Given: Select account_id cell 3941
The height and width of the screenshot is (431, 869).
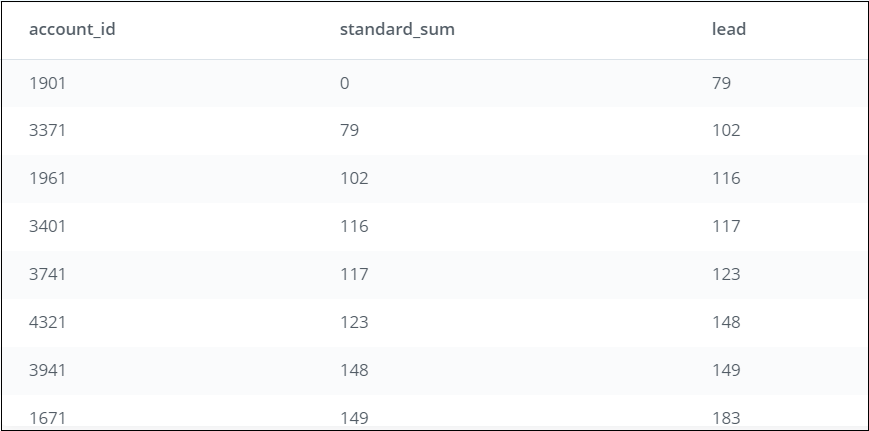Looking at the screenshot, I should click(47, 370).
